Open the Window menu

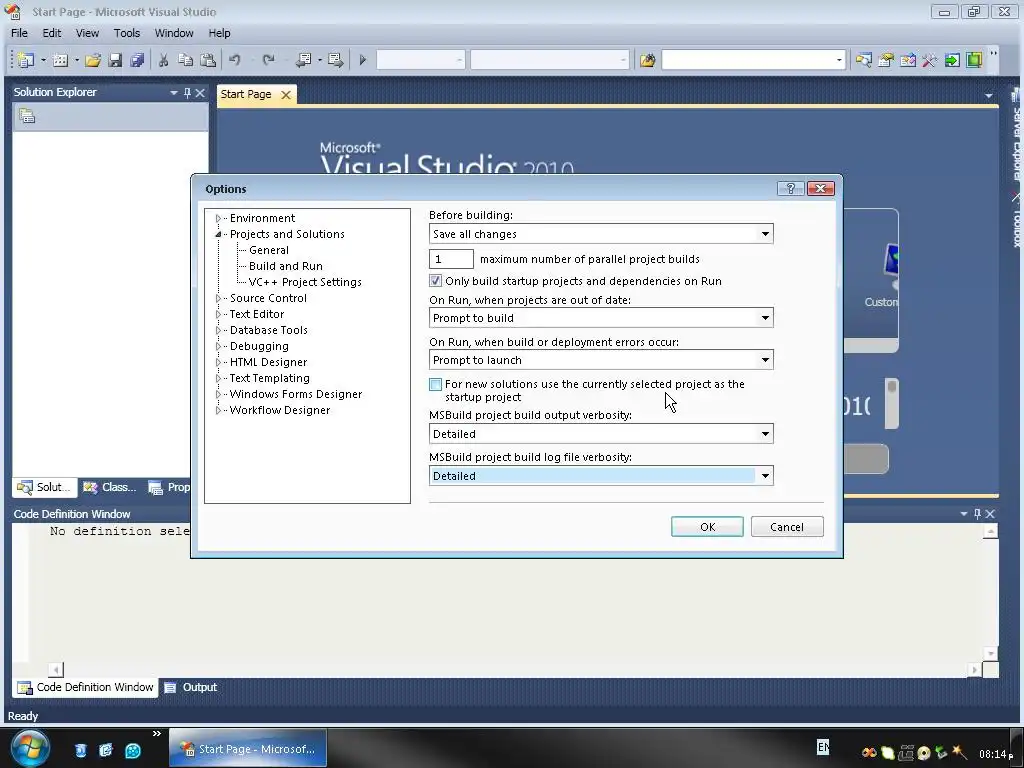[174, 33]
